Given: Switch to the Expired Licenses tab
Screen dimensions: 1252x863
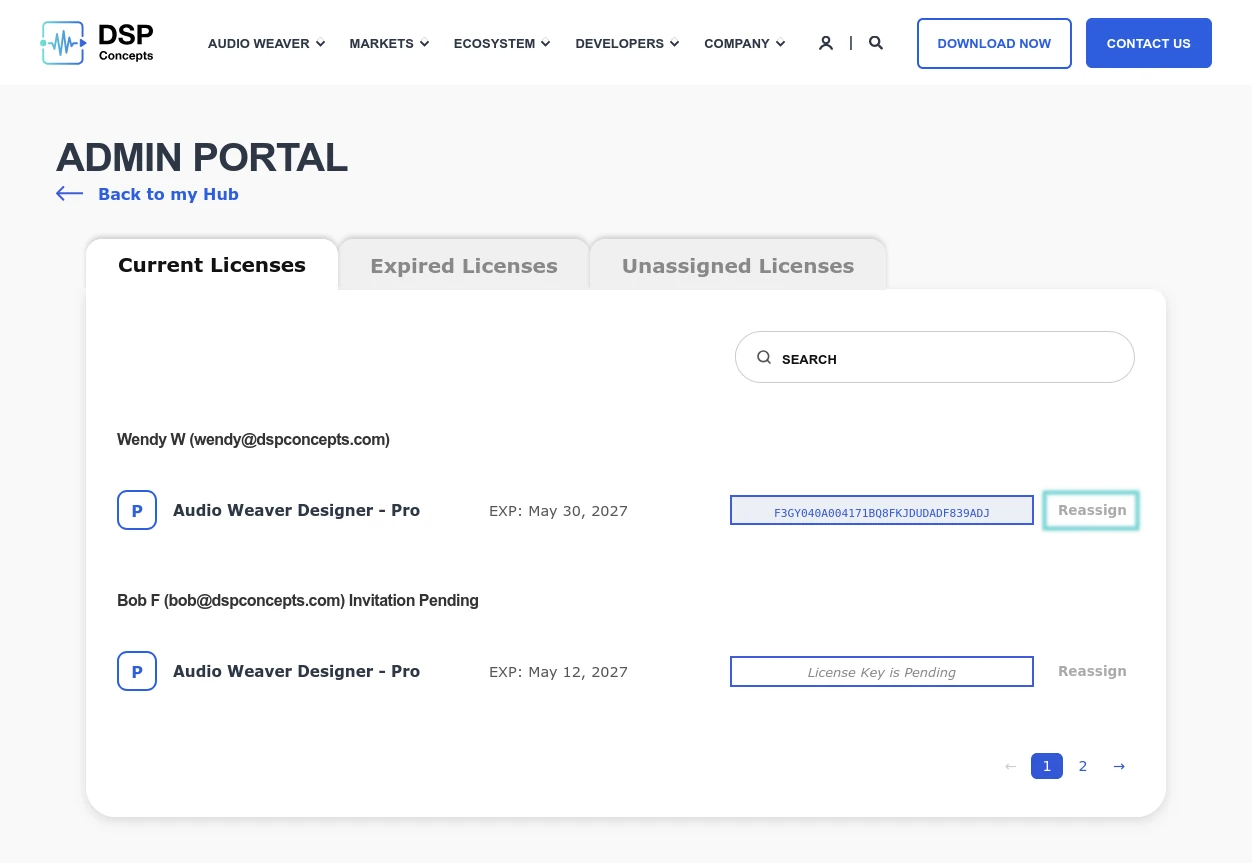Looking at the screenshot, I should coord(464,266).
